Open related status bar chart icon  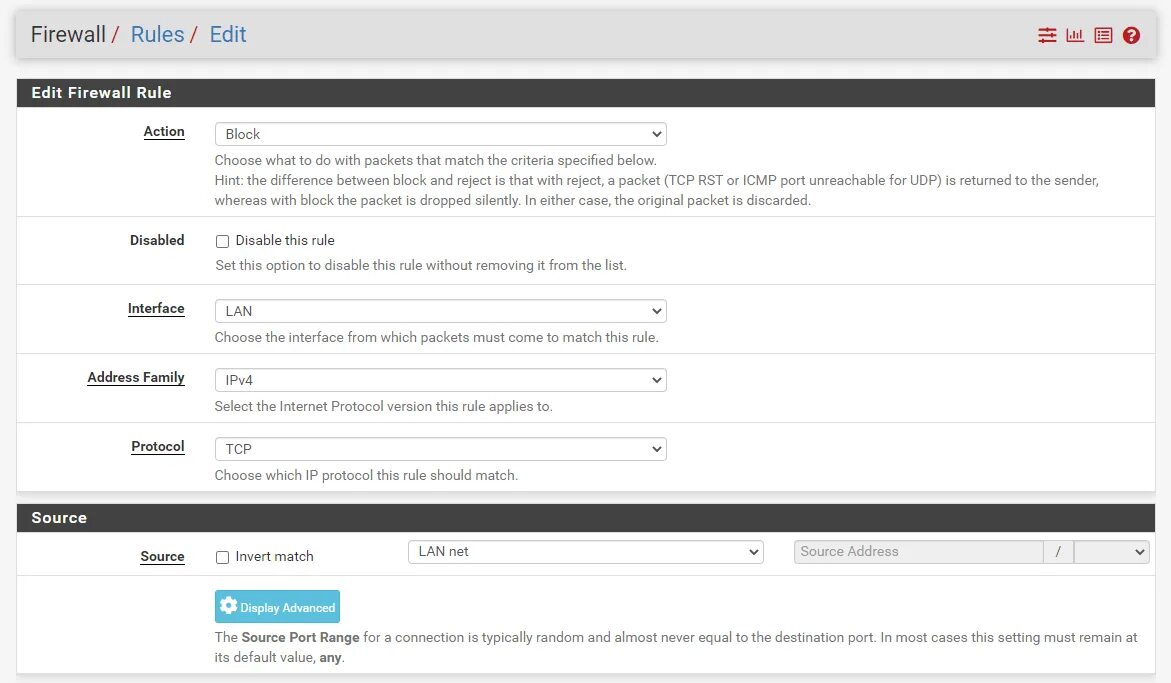click(x=1075, y=35)
